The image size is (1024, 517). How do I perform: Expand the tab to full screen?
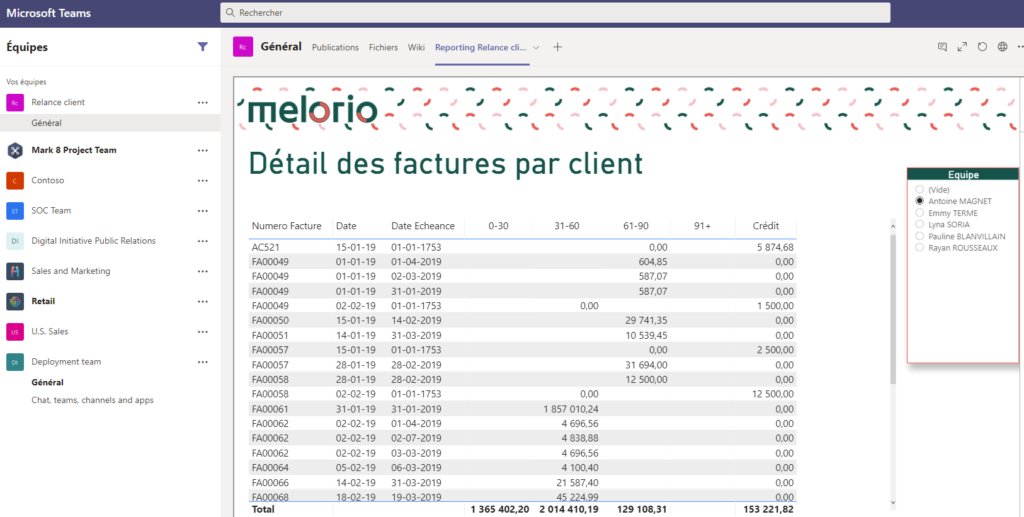[962, 47]
